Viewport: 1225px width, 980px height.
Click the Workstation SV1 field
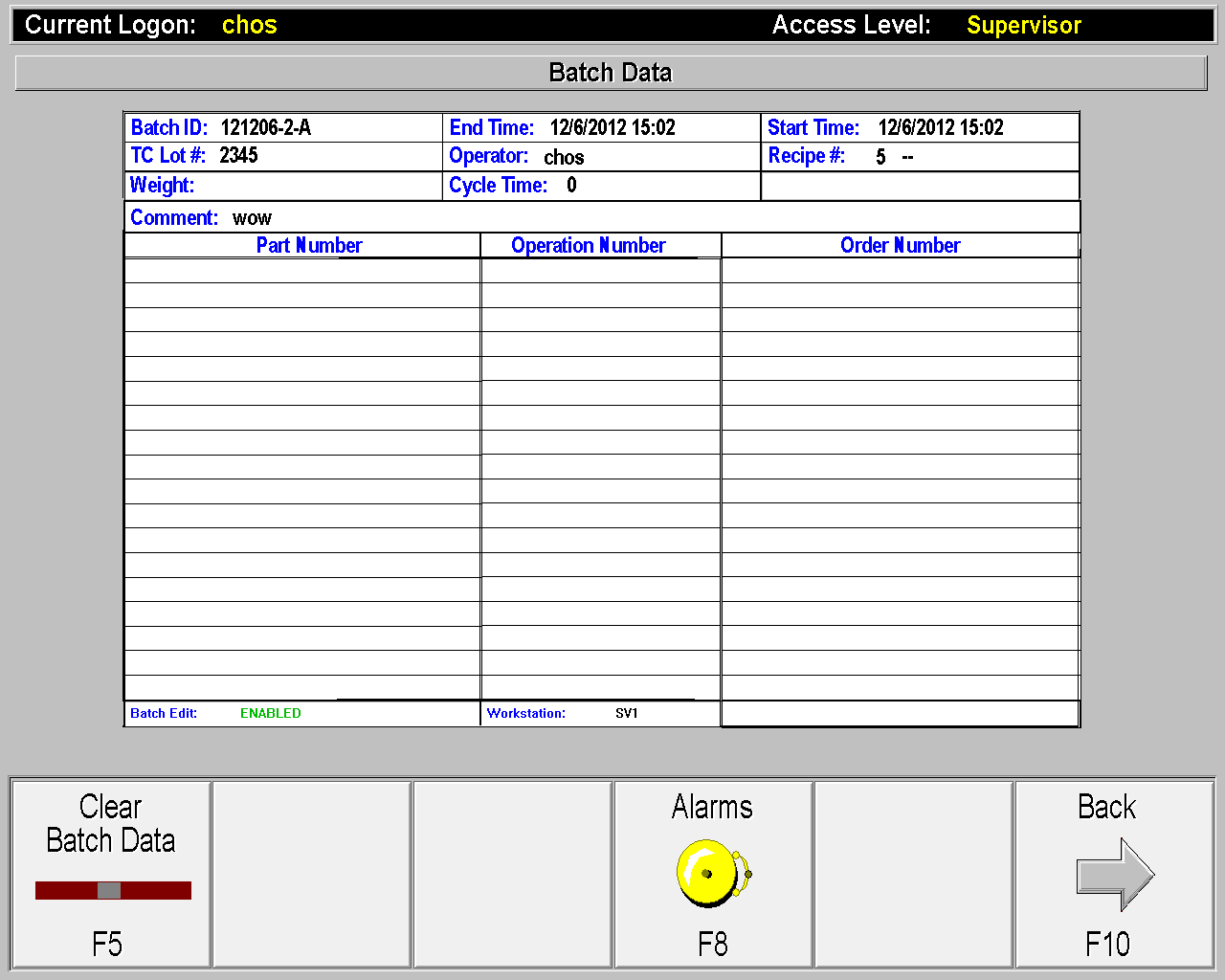click(x=626, y=714)
